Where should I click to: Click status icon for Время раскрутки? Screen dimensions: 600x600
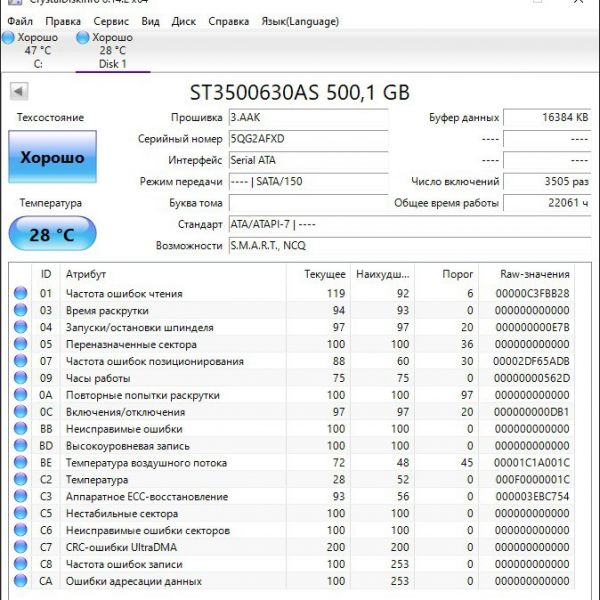(20, 310)
